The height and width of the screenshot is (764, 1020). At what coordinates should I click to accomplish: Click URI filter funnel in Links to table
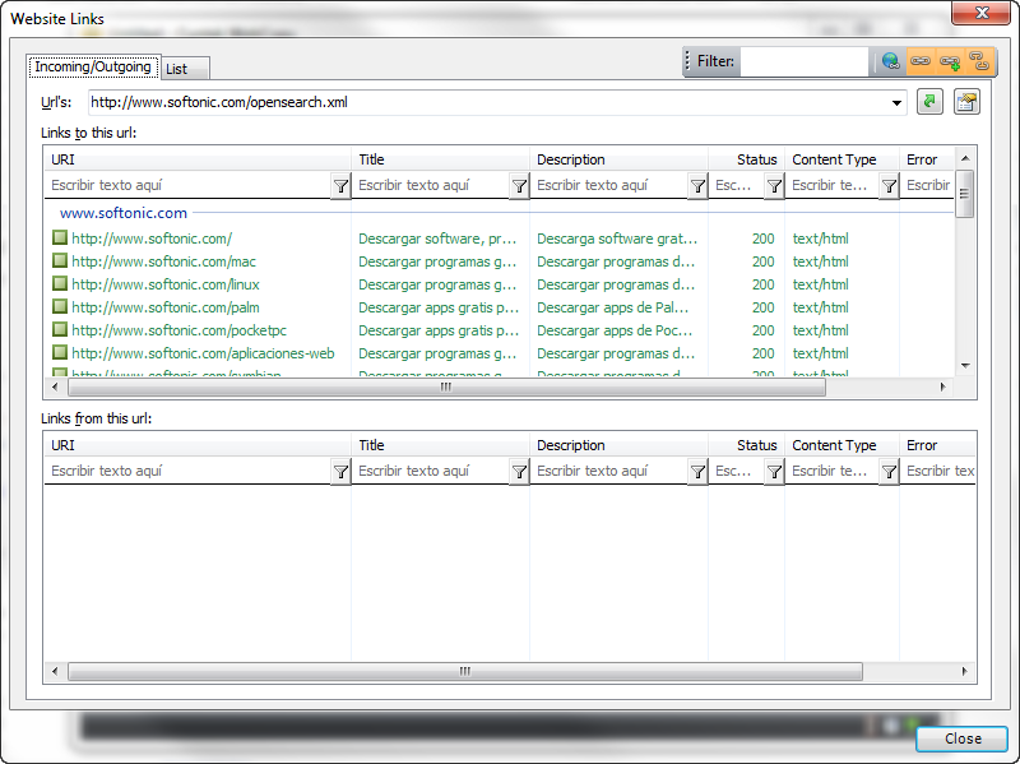[341, 186]
